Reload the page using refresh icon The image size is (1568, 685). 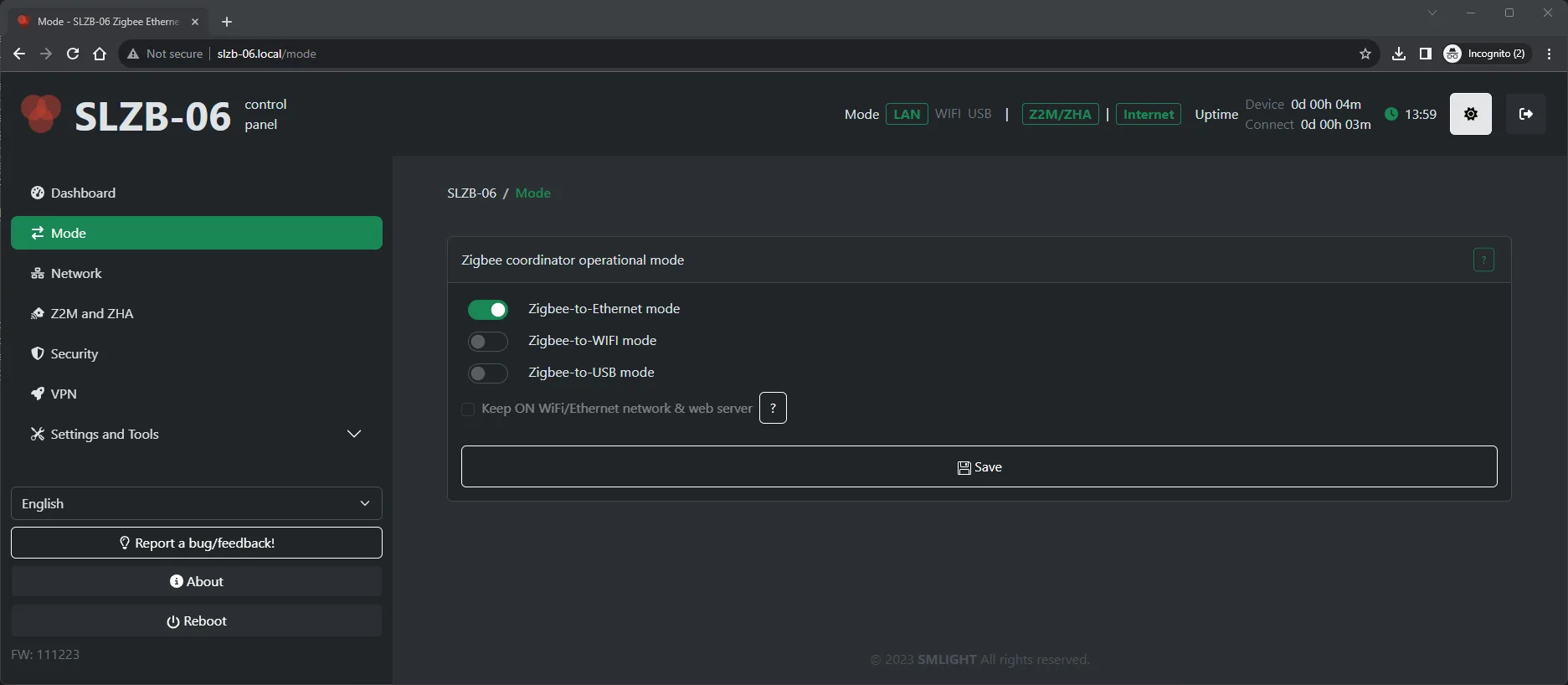[73, 54]
